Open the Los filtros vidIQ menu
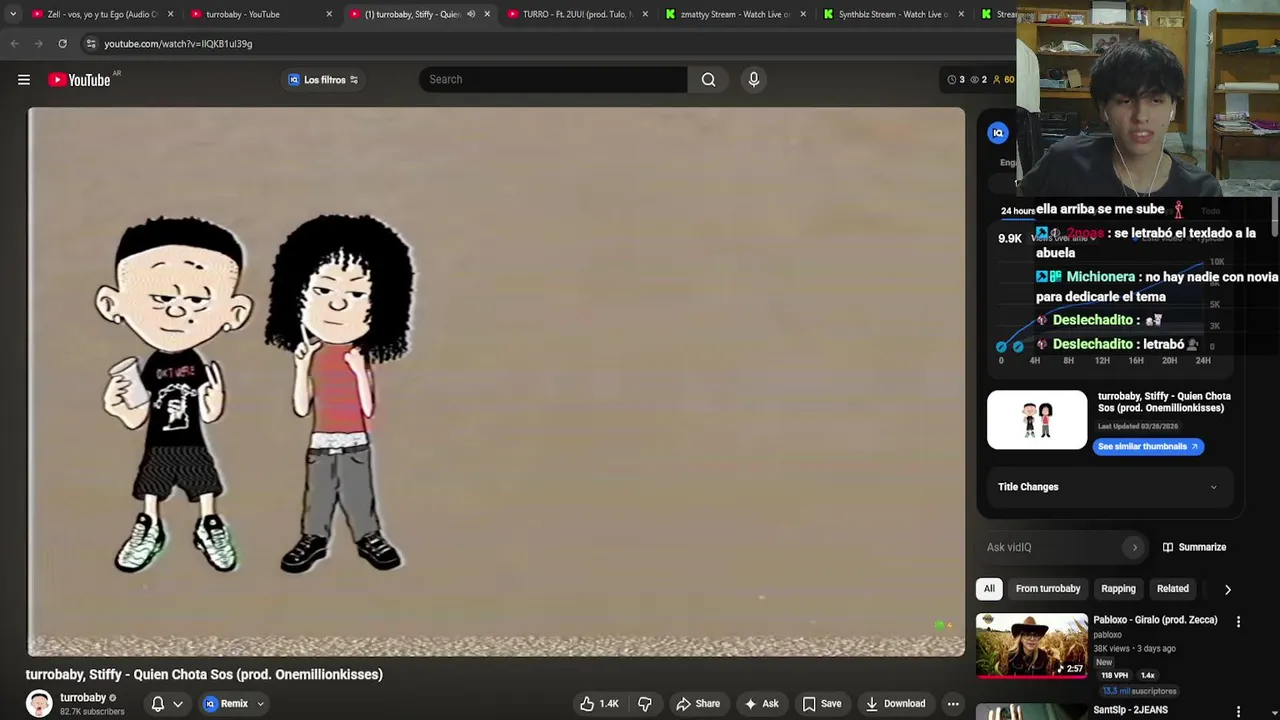The height and width of the screenshot is (720, 1280). pos(323,80)
